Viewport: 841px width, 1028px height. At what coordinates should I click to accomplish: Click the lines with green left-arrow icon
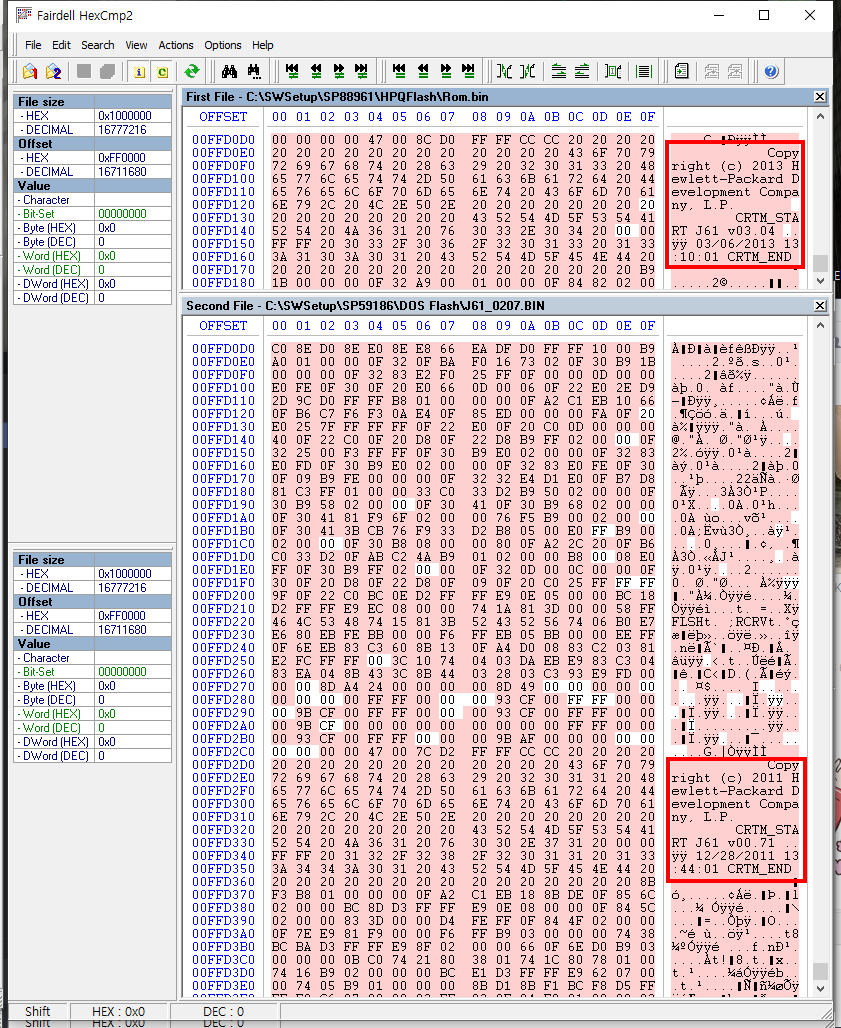point(581,71)
